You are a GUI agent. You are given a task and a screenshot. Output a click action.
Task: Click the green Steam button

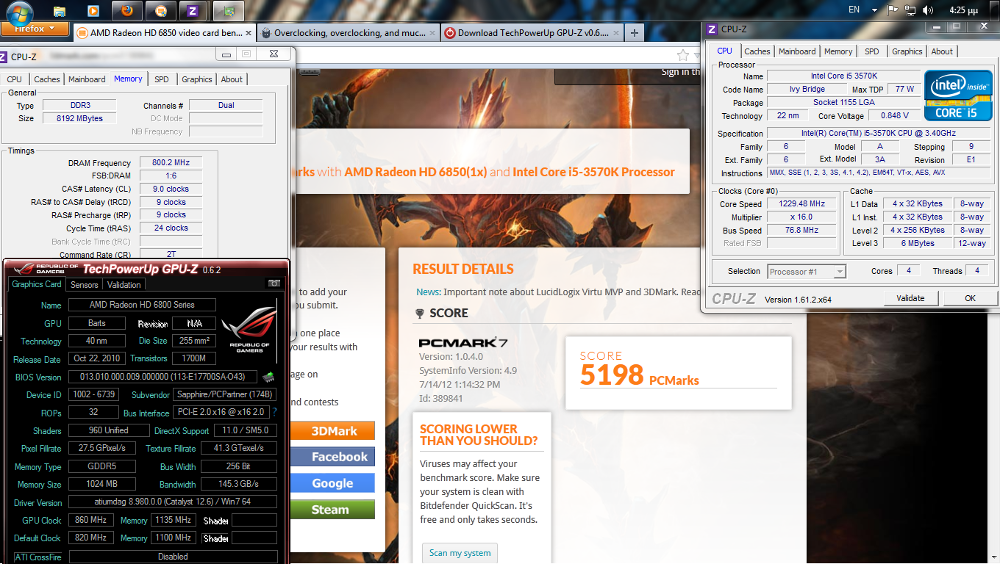[x=333, y=509]
